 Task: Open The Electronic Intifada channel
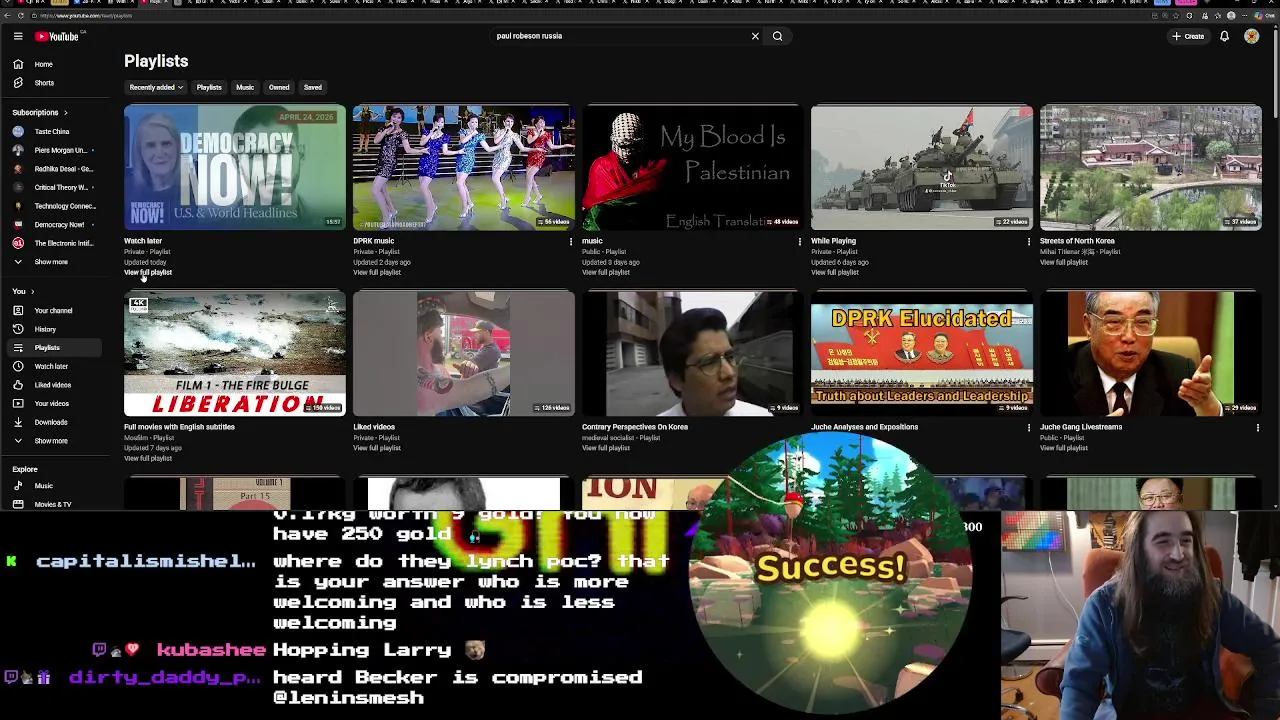point(52,243)
